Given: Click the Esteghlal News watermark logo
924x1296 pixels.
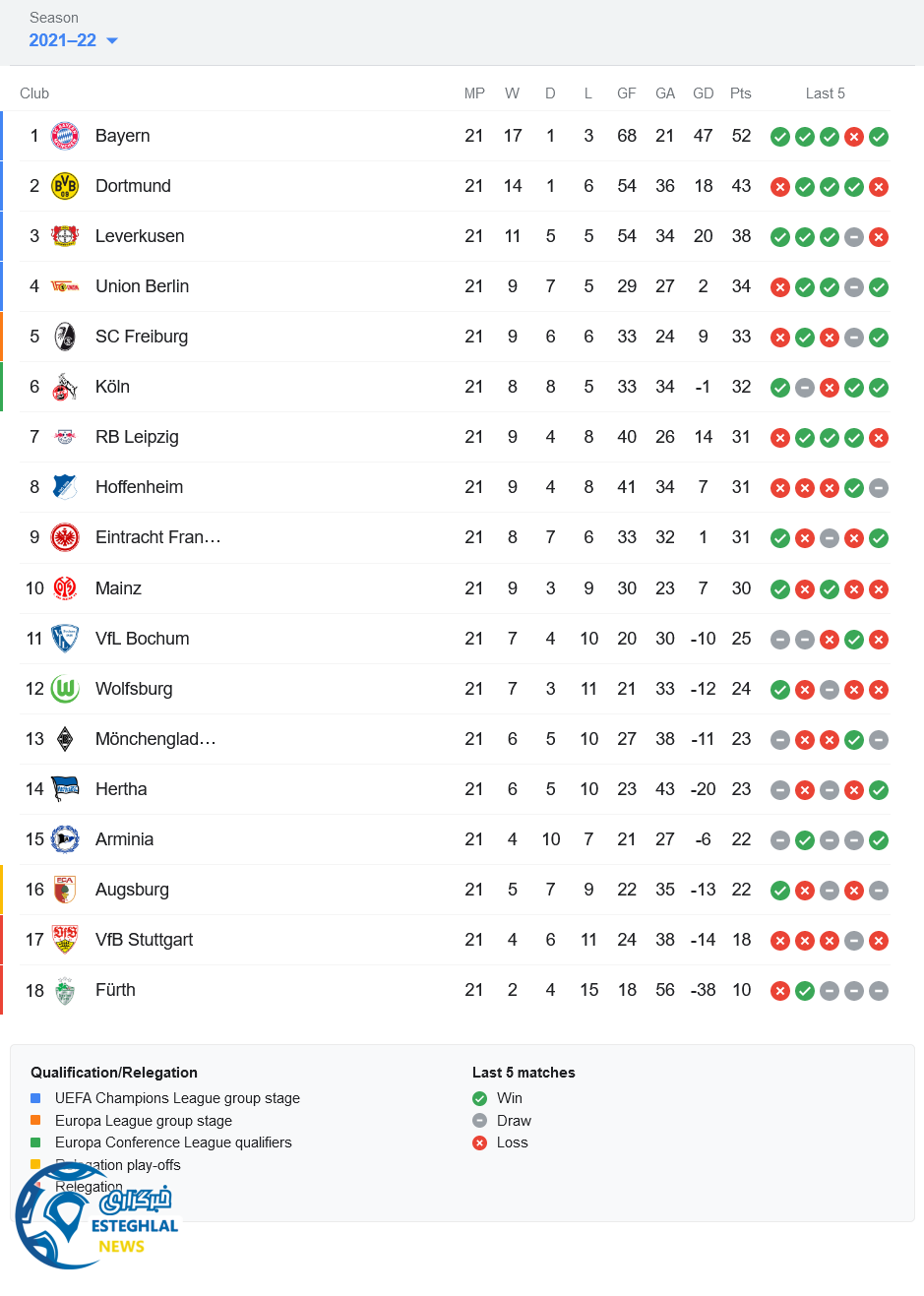Looking at the screenshot, I should pos(96,1218).
